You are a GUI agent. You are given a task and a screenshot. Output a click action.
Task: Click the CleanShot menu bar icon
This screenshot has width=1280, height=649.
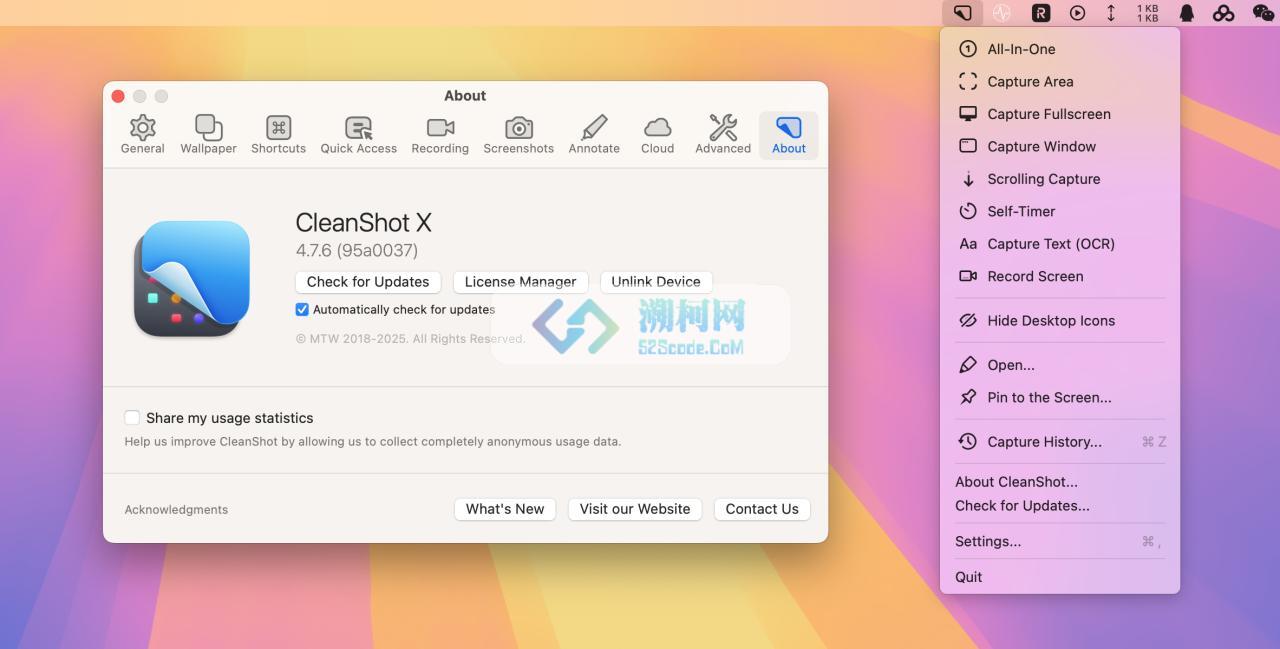point(962,13)
